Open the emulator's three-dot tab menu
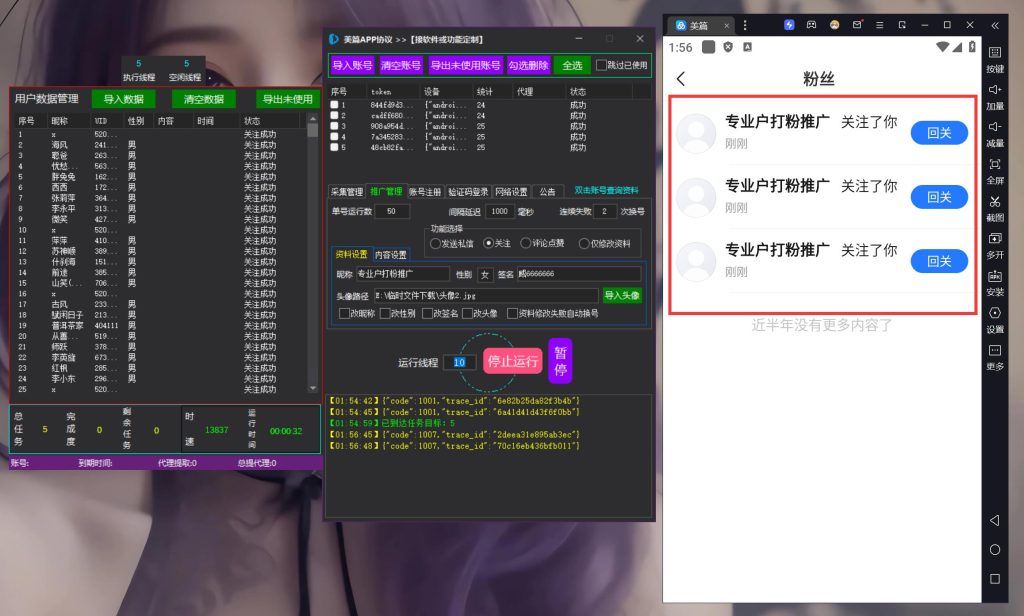 745,25
